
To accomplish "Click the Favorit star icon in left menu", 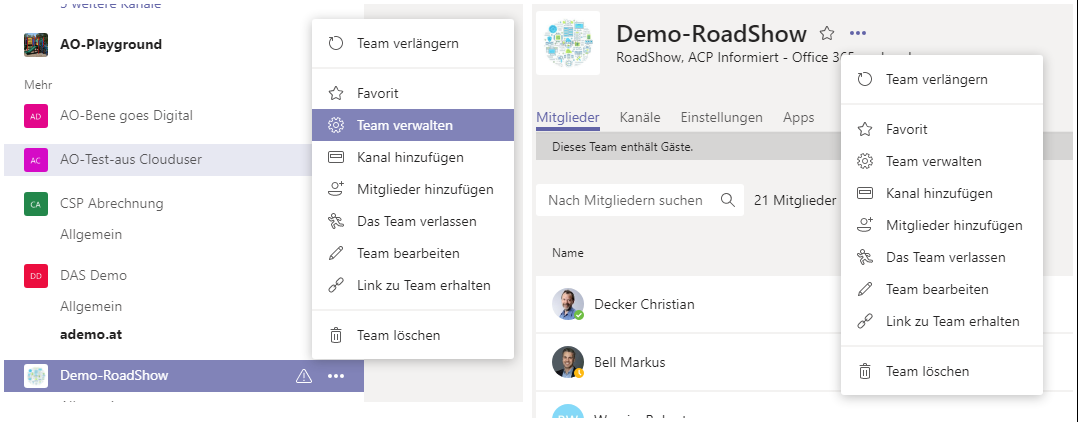I will tap(336, 93).
